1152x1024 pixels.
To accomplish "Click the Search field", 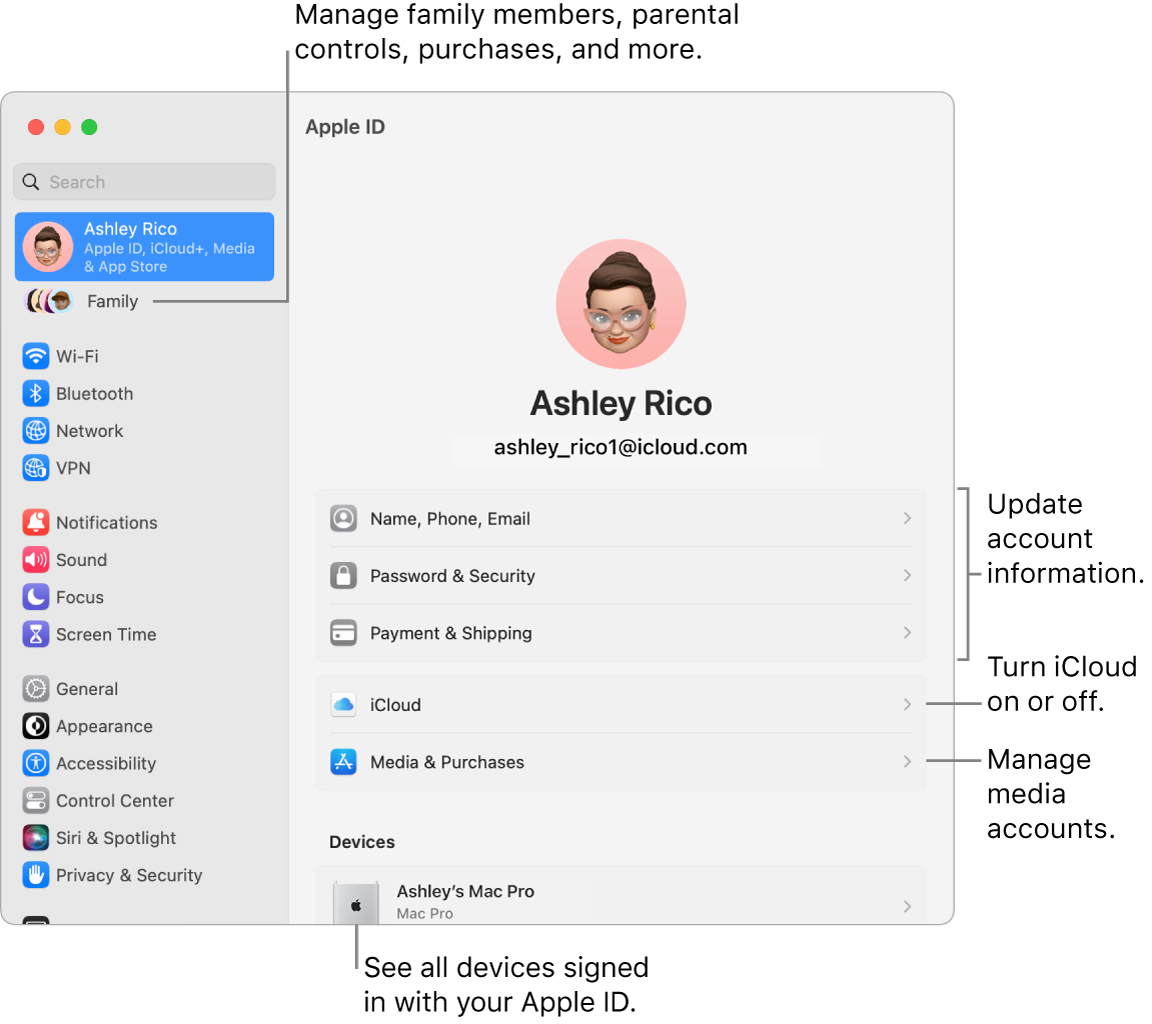I will tap(143, 181).
